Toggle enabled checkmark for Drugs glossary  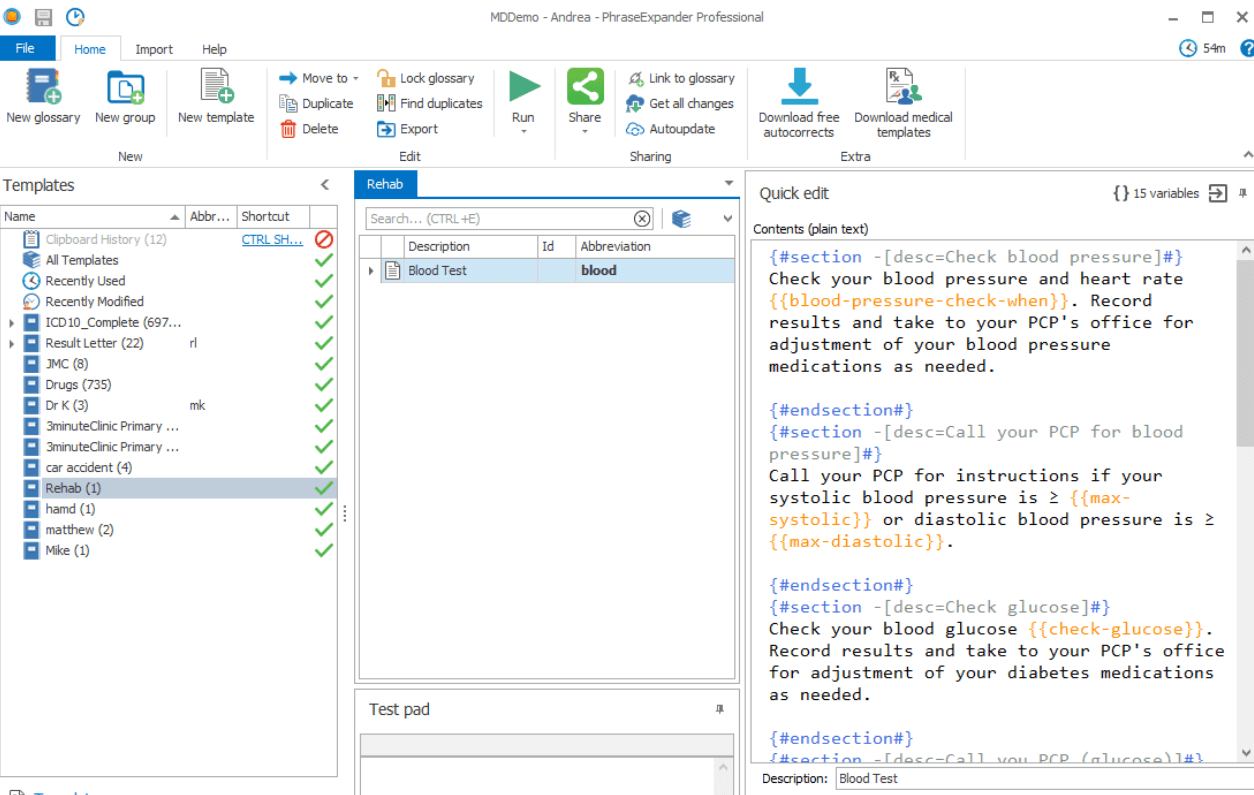tap(323, 385)
